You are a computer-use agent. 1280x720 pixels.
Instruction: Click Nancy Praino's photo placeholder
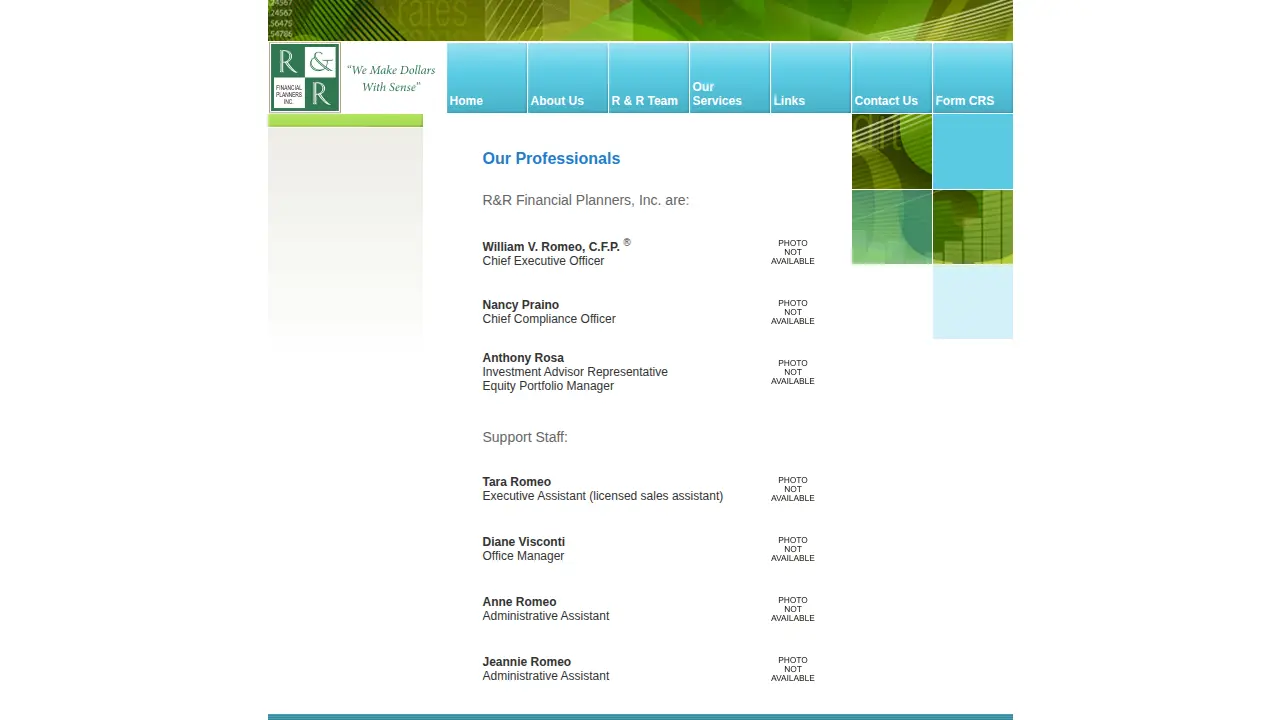coord(793,312)
